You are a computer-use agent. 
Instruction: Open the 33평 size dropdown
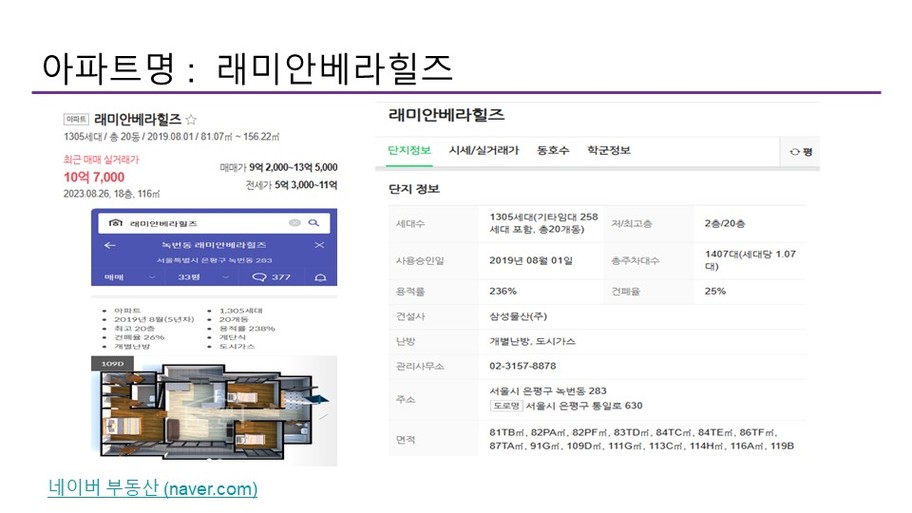(x=203, y=277)
